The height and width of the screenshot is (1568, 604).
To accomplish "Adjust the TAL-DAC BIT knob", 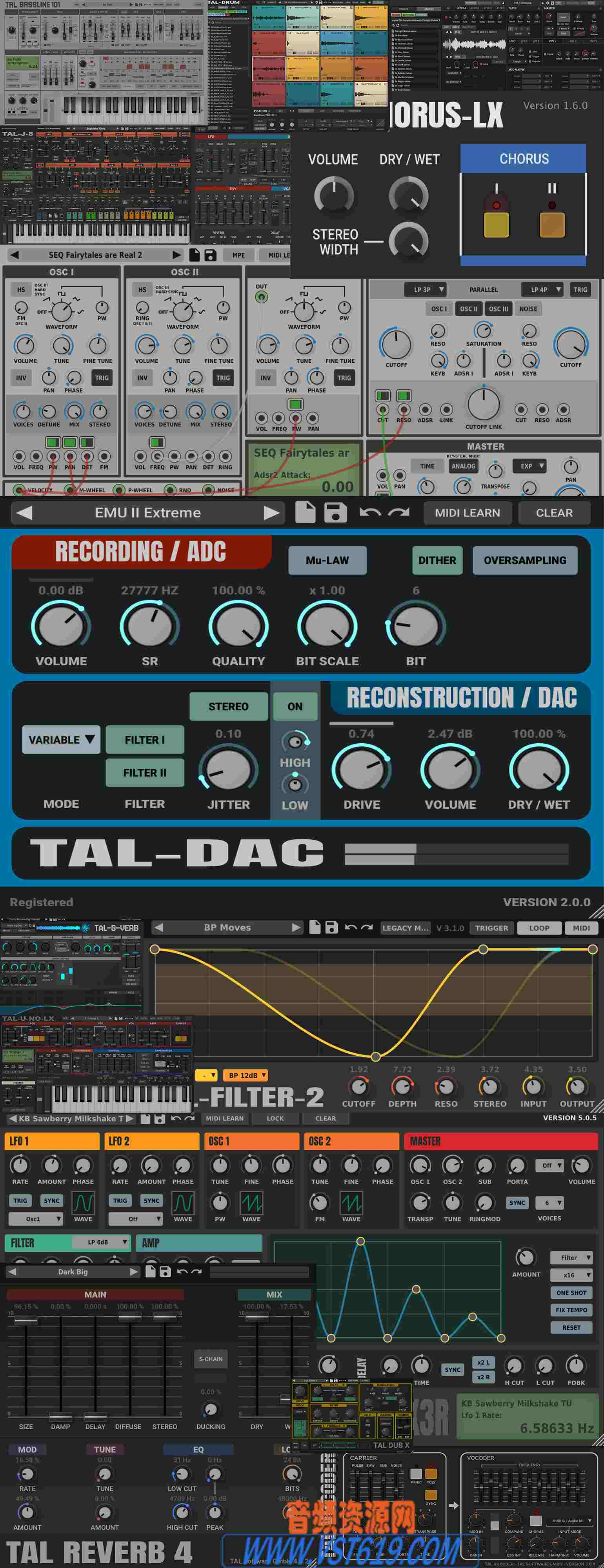I will pos(416,626).
